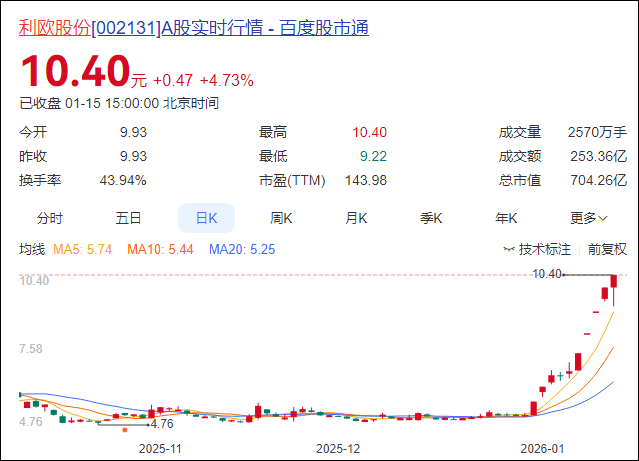The width and height of the screenshot is (639, 461).
Task: Click the +0.47 price change
Action: [173, 80]
